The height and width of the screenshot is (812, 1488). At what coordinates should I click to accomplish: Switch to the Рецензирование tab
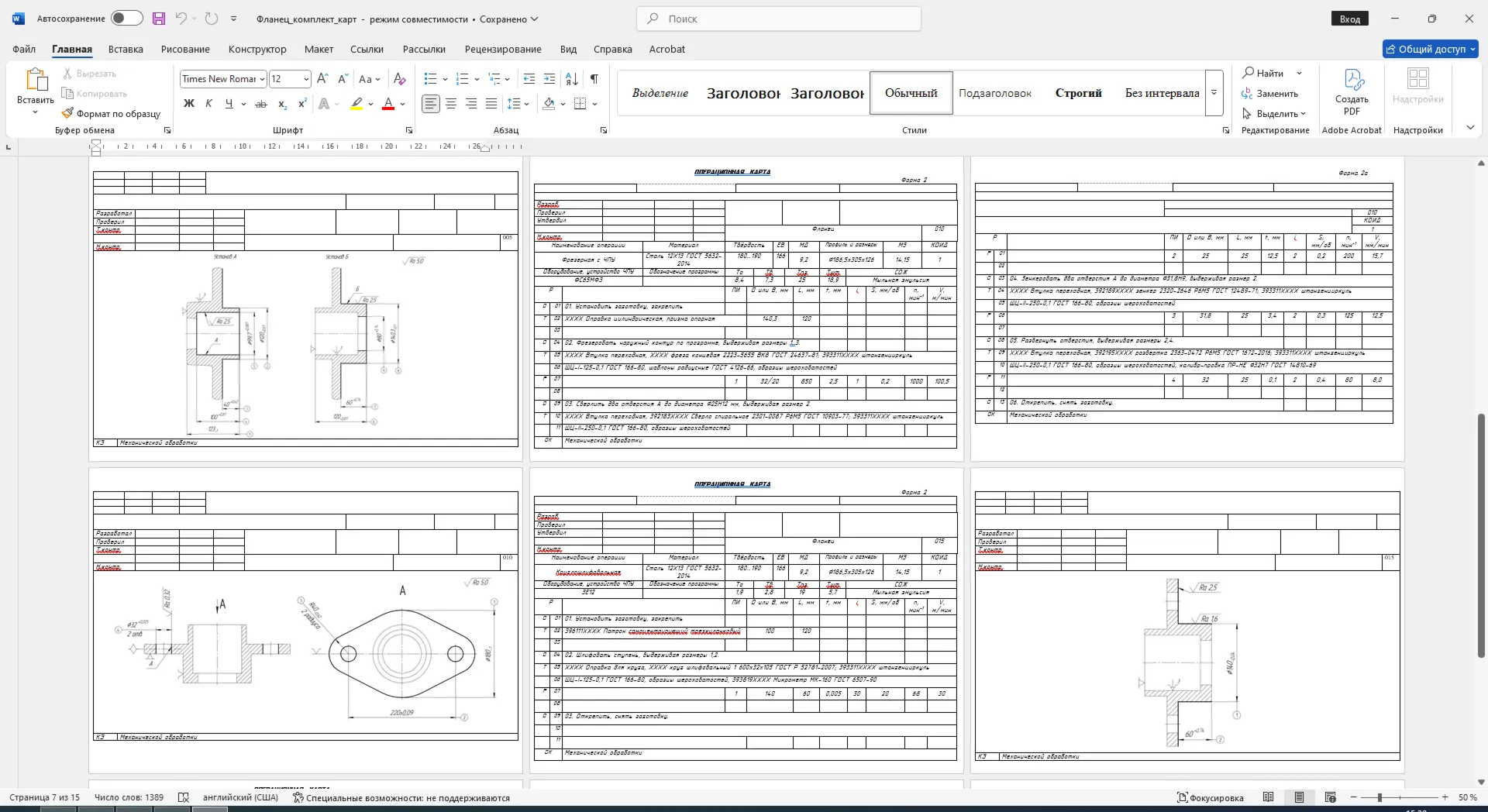(x=503, y=49)
